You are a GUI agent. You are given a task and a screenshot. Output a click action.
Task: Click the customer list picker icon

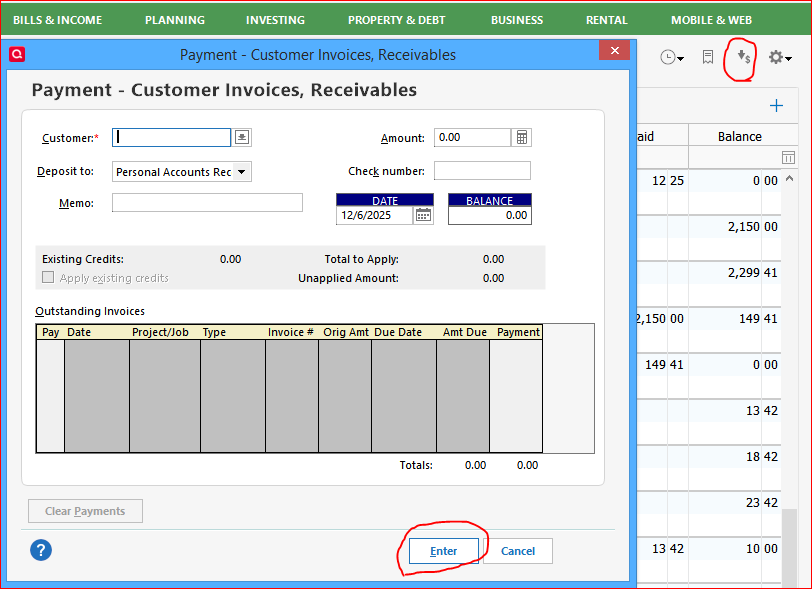click(x=242, y=137)
